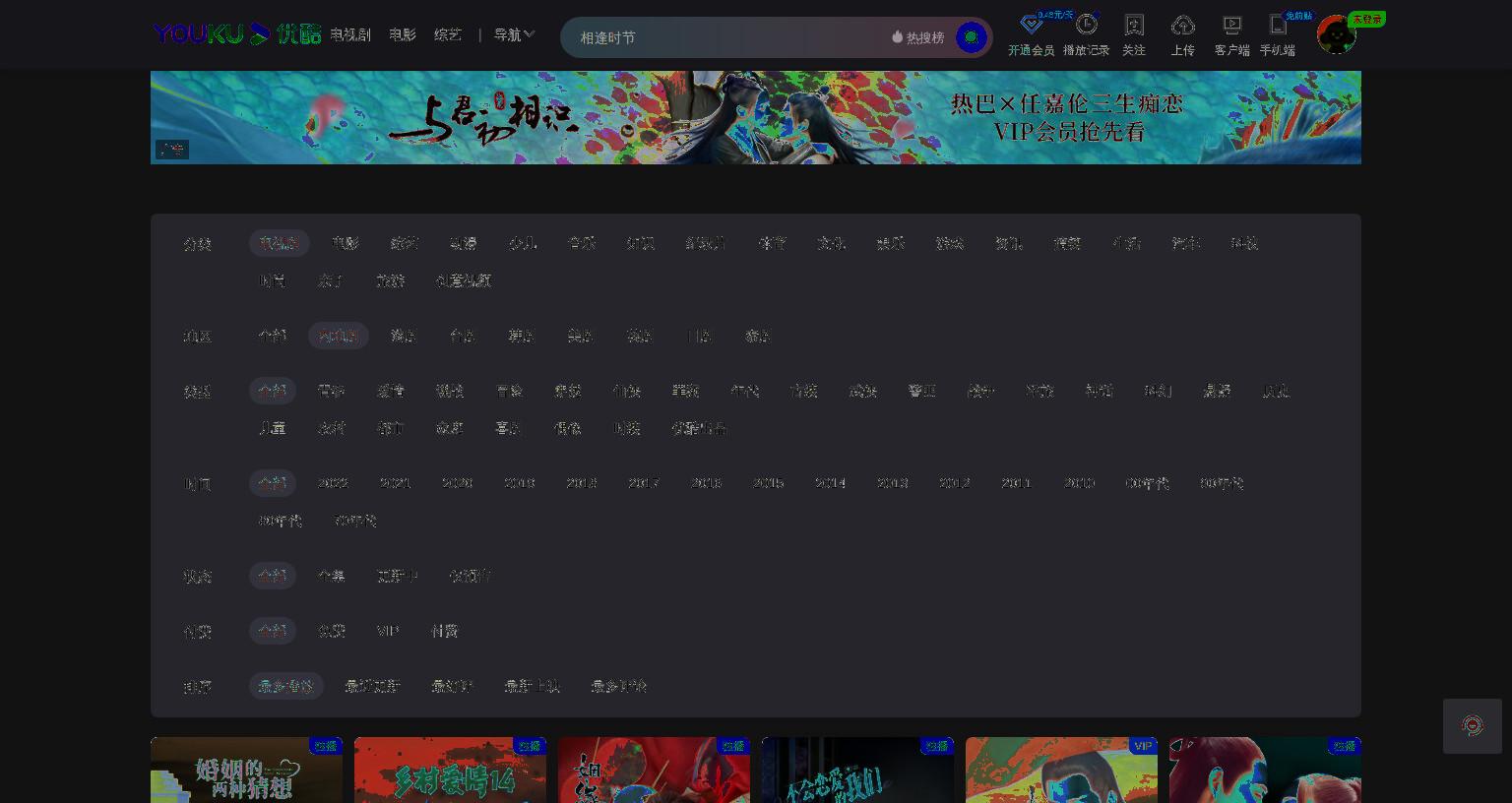
Task: Select 少儿 category filter
Action: (523, 243)
